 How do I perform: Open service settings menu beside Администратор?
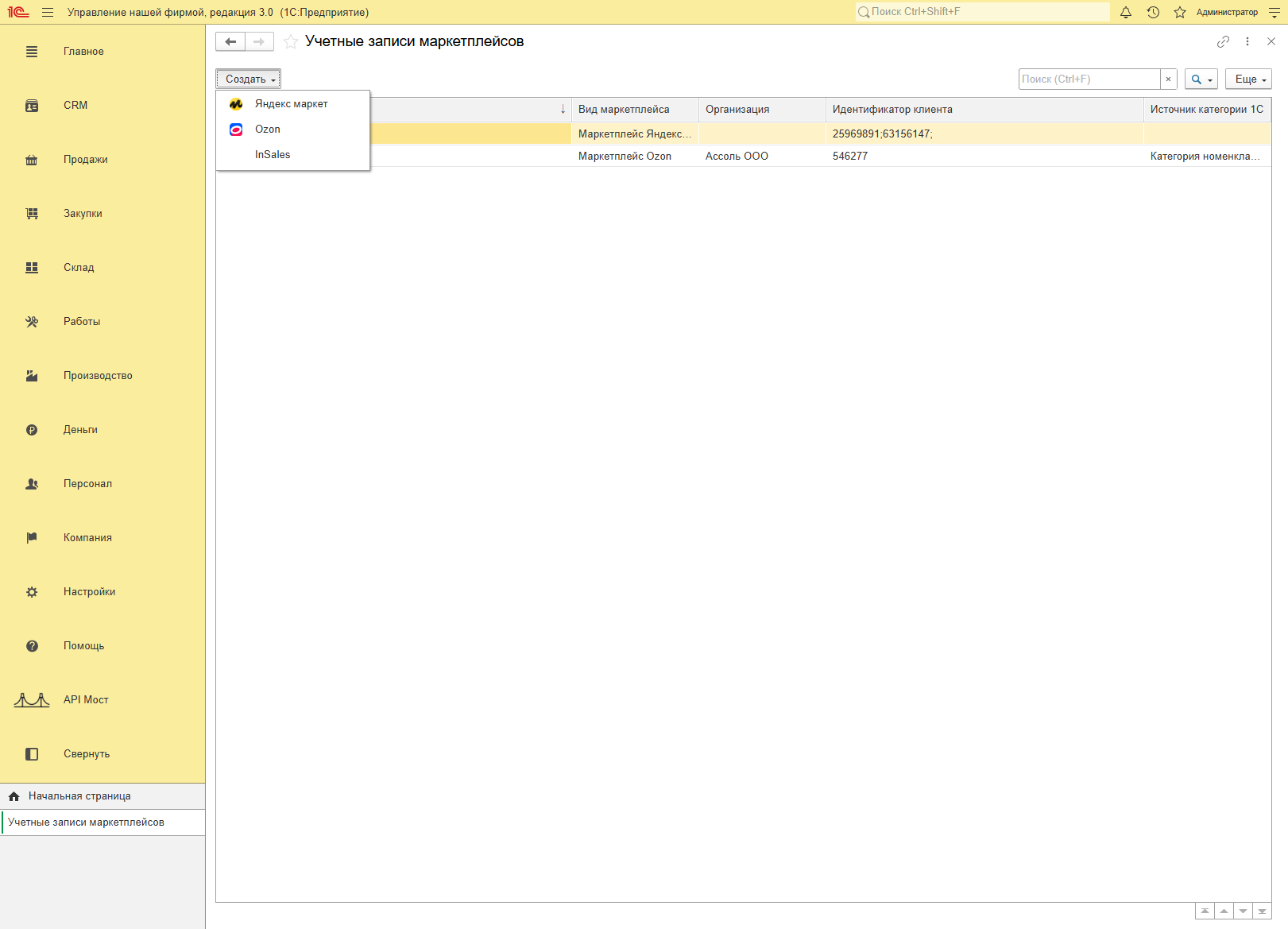coord(1274,12)
